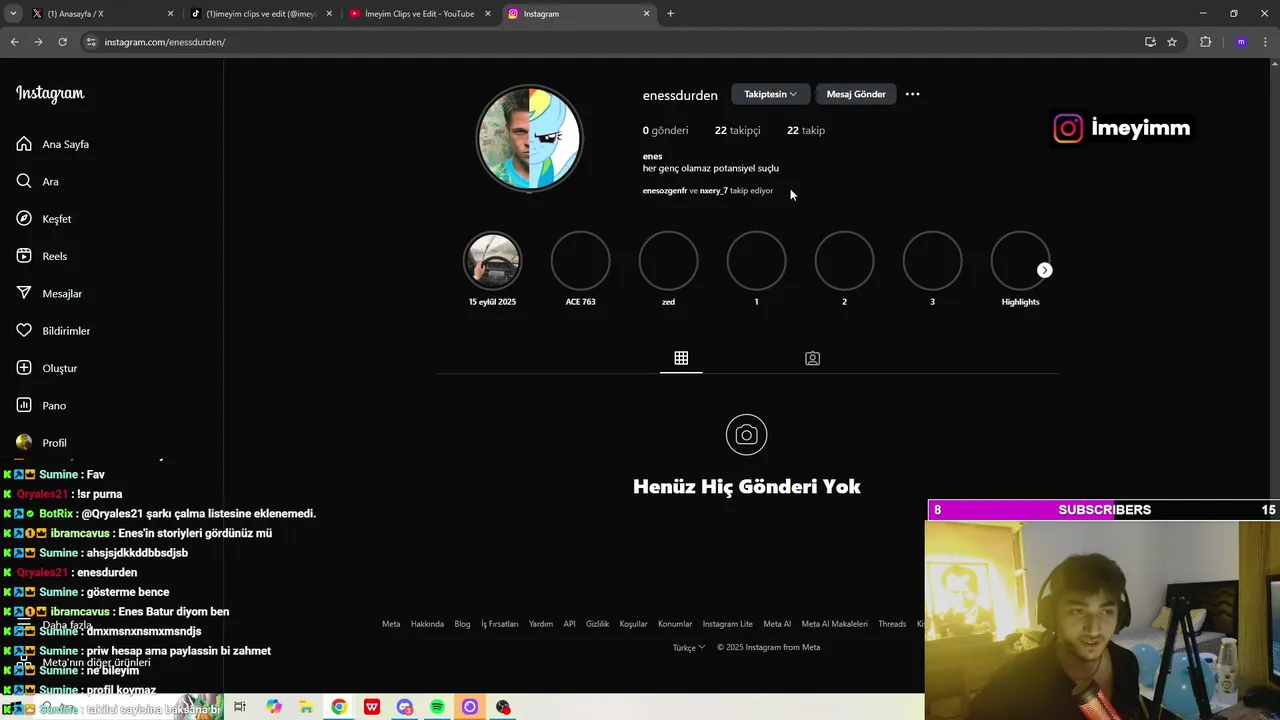Open the tab search dropdown arrow
The height and width of the screenshot is (720, 1280).
13,14
